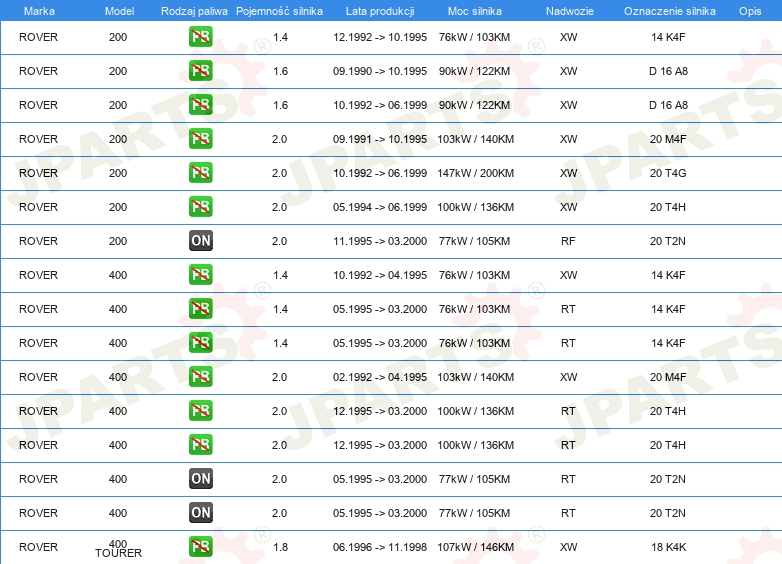Click the petrol icon in the 09.1991 -> 10.1995 row
The width and height of the screenshot is (782, 564).
click(200, 139)
